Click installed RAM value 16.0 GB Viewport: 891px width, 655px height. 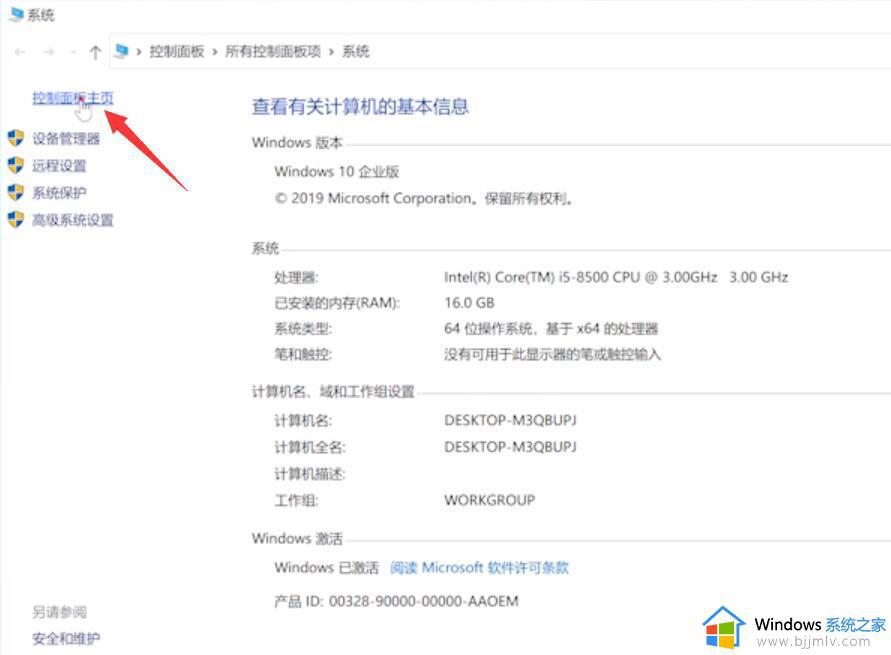[x=469, y=303]
